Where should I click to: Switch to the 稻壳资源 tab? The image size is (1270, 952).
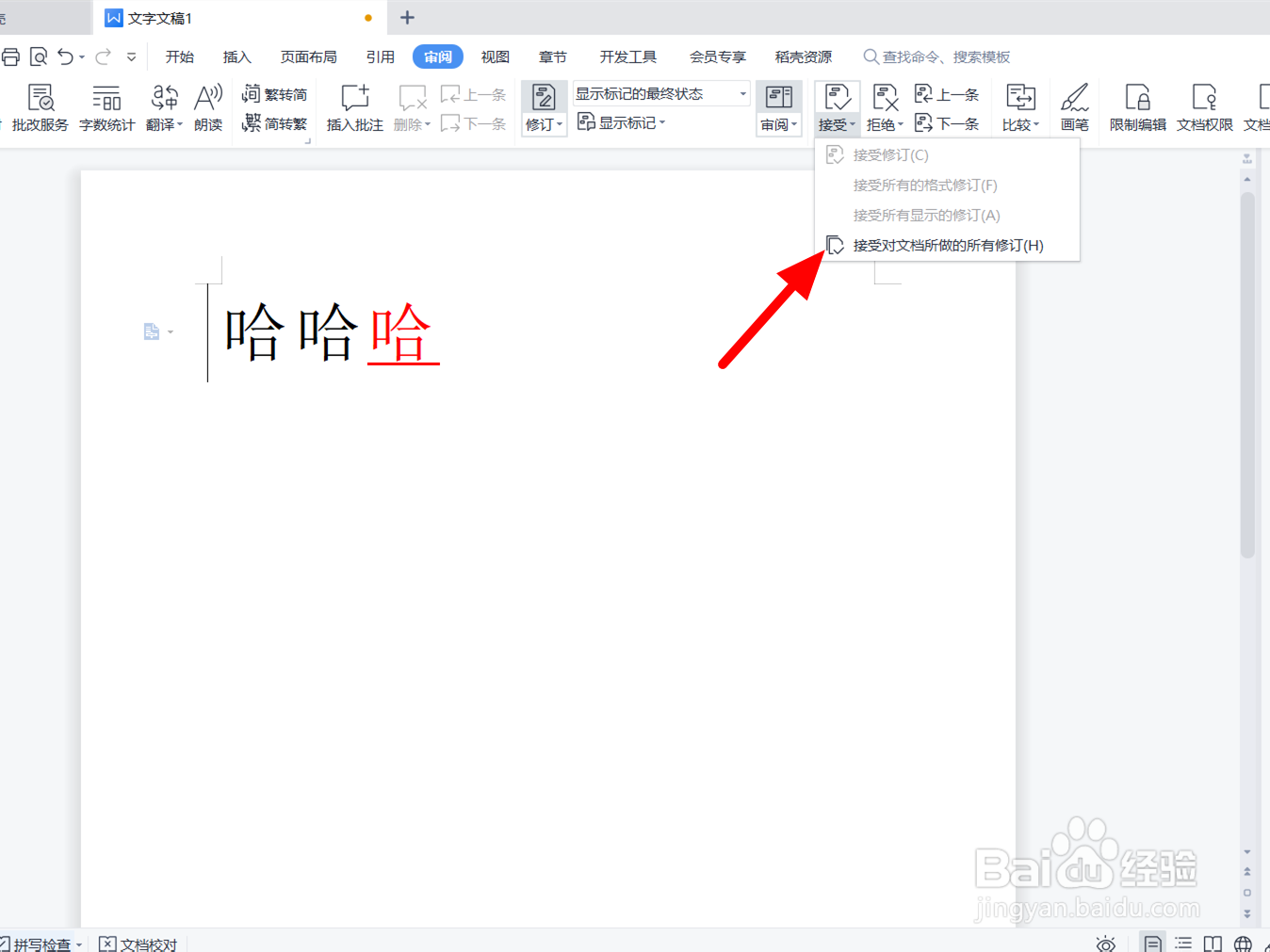click(x=804, y=57)
